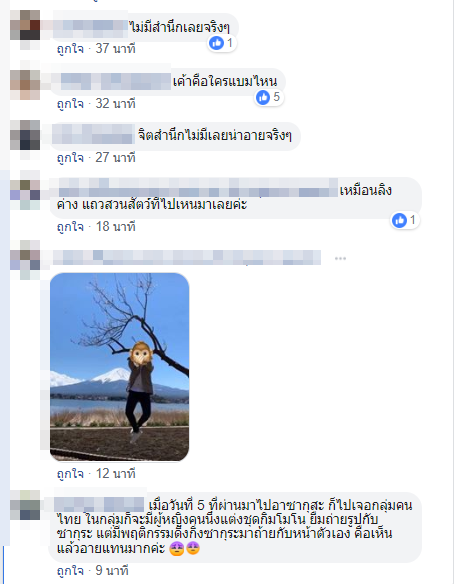Like the comment posted 27 นาที ago

70,157
